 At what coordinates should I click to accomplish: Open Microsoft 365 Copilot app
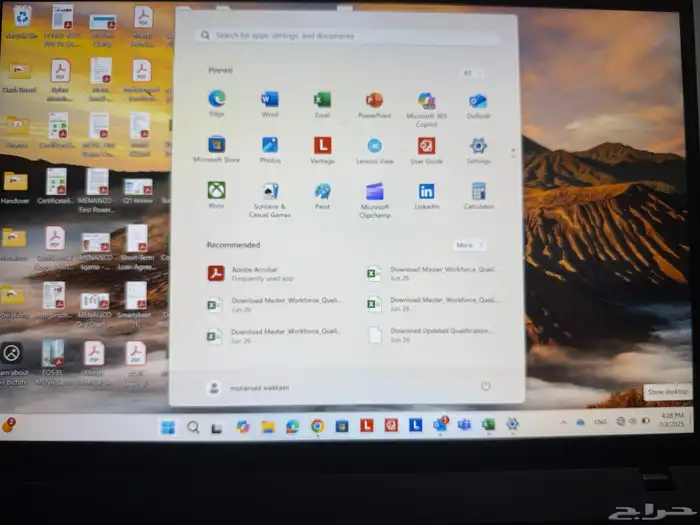point(427,101)
